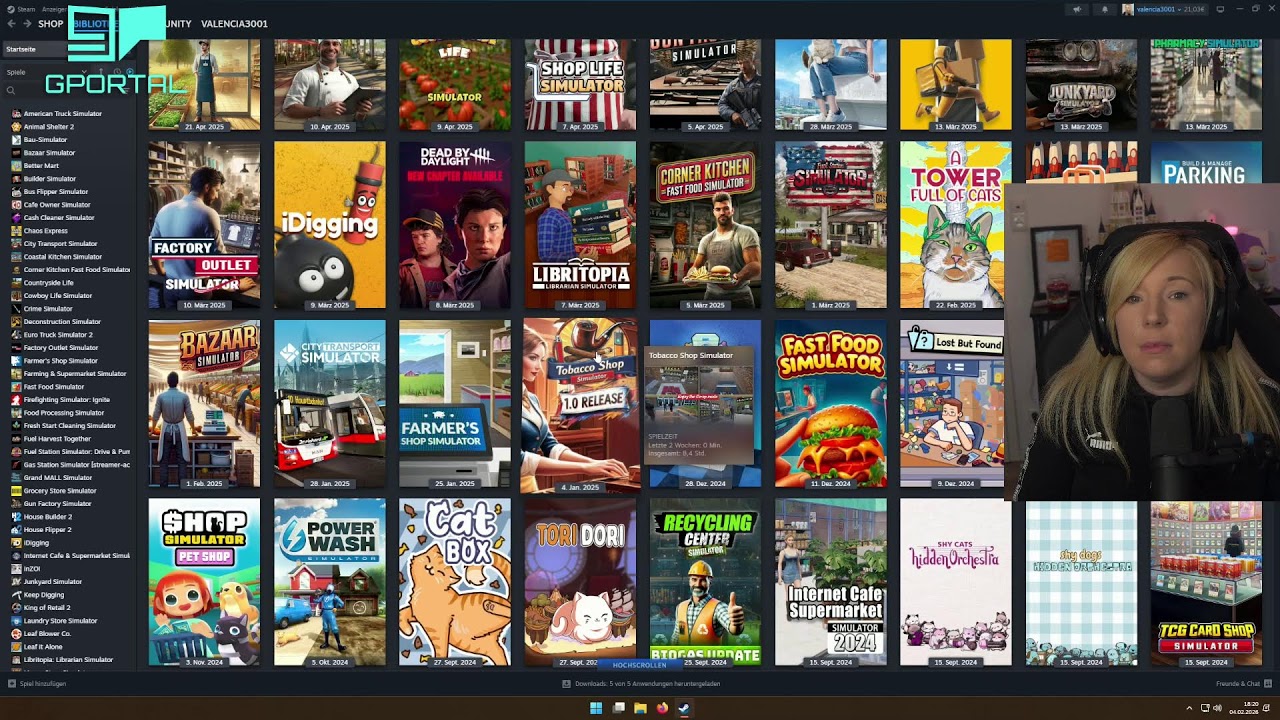
Task: Switch to Big Picture mode icon
Action: point(1218,9)
